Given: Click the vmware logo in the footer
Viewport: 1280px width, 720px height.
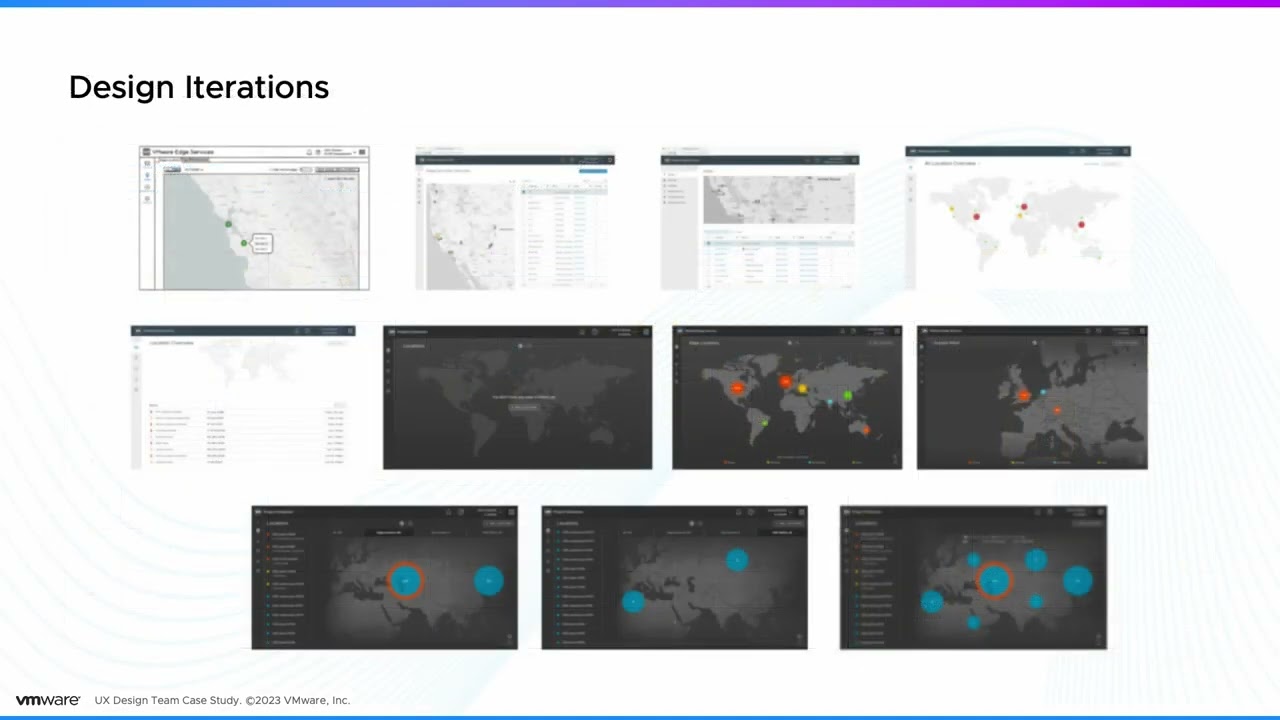Looking at the screenshot, I should tap(47, 700).
